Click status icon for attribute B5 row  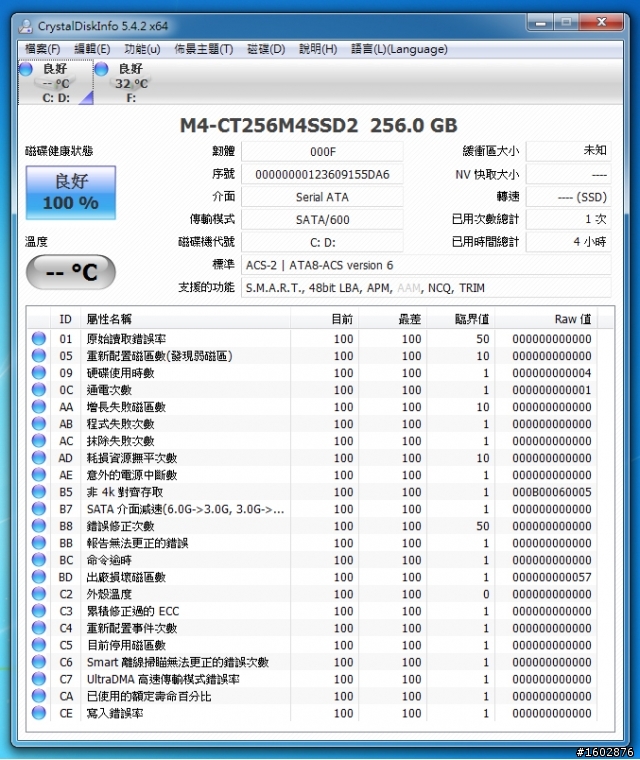(x=39, y=491)
